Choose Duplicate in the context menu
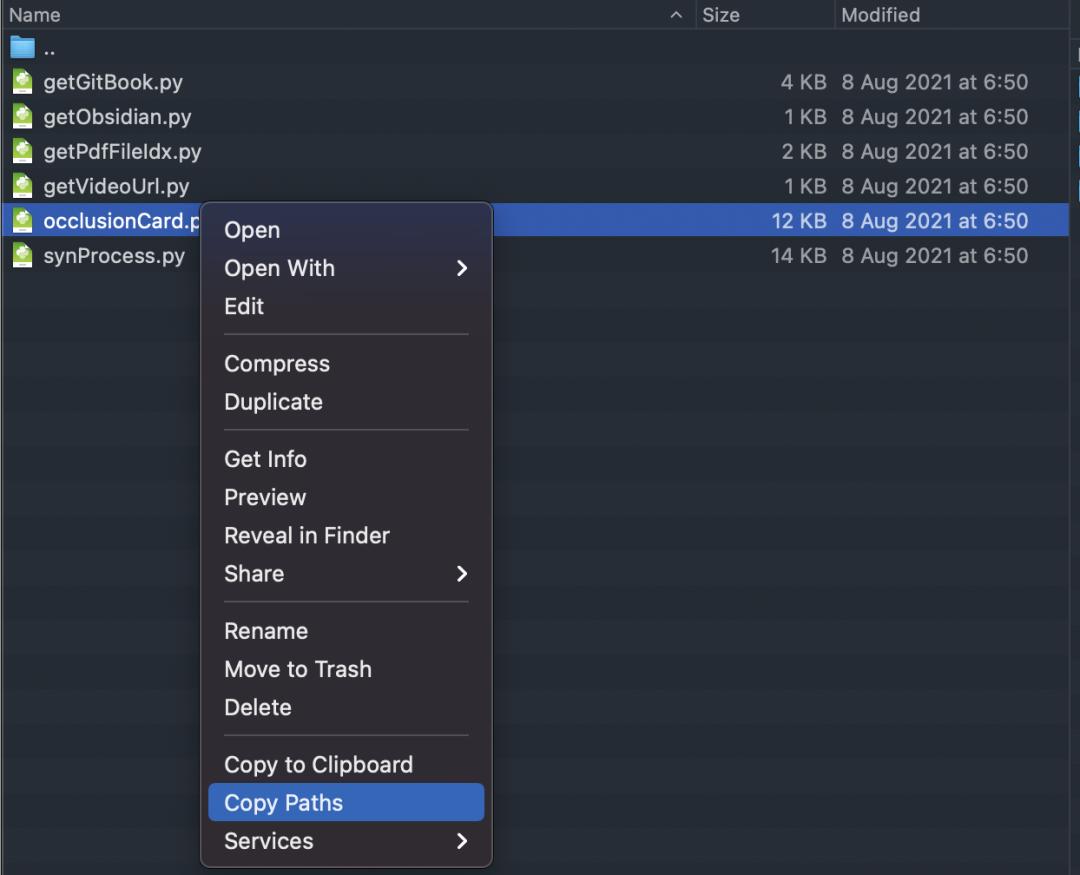The image size is (1080, 875). pyautogui.click(x=273, y=402)
